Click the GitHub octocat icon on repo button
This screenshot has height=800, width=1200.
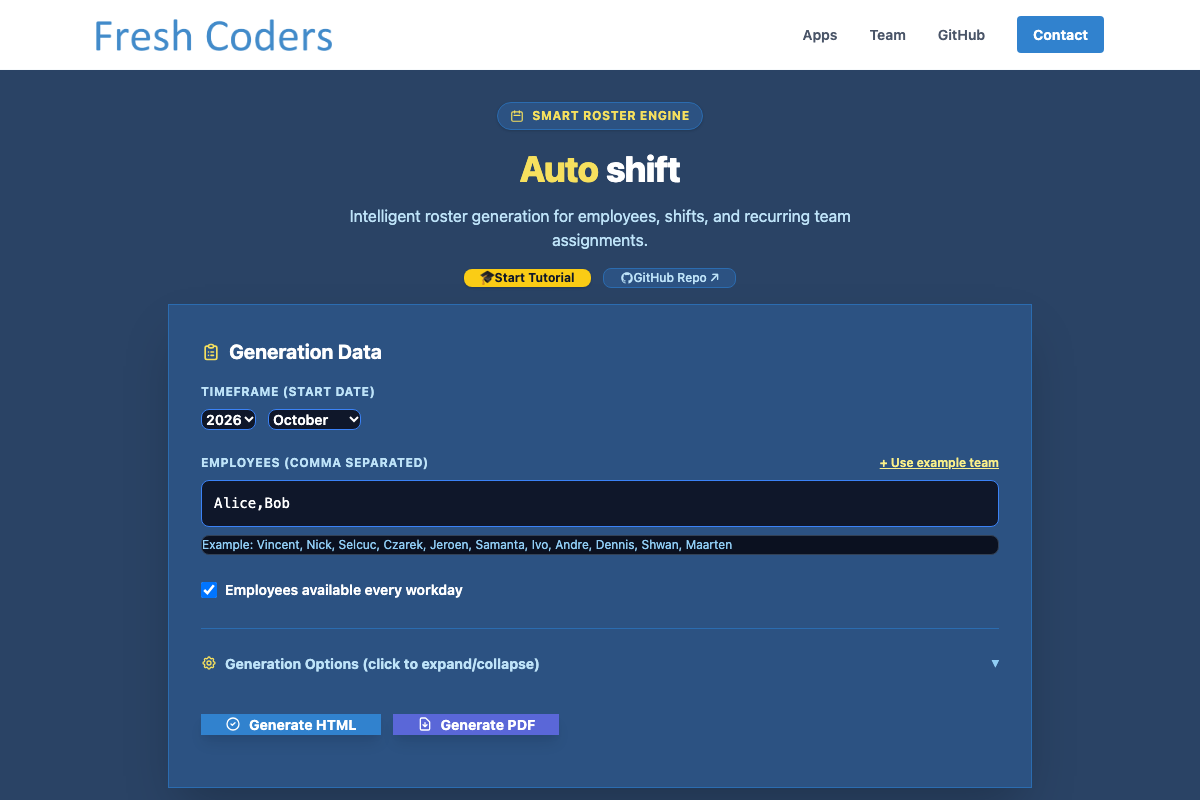tap(627, 278)
